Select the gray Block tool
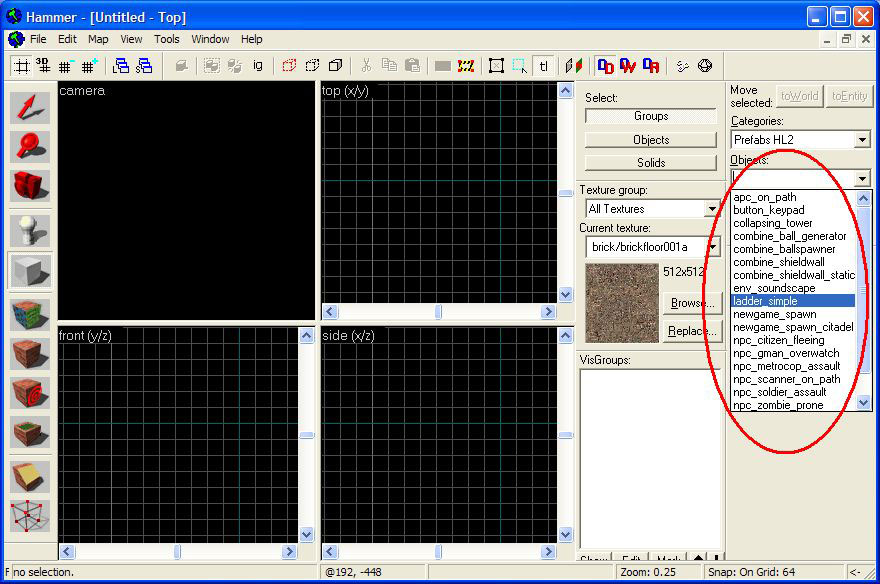880x584 pixels. pos(30,270)
